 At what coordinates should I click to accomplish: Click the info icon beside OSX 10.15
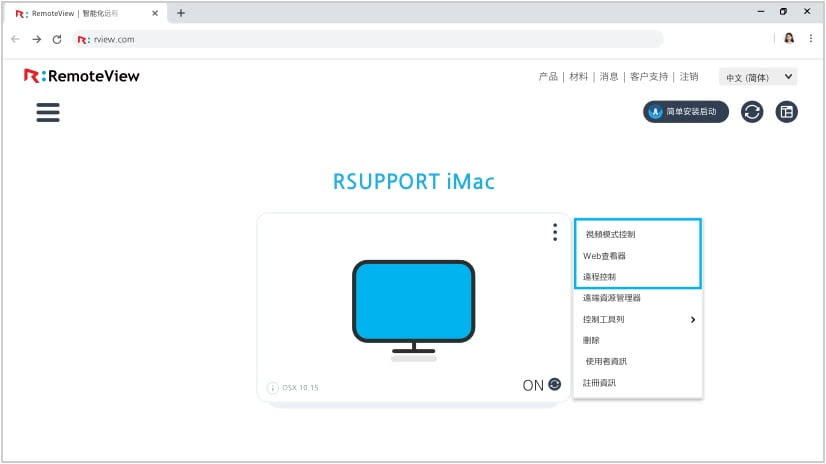[x=272, y=388]
